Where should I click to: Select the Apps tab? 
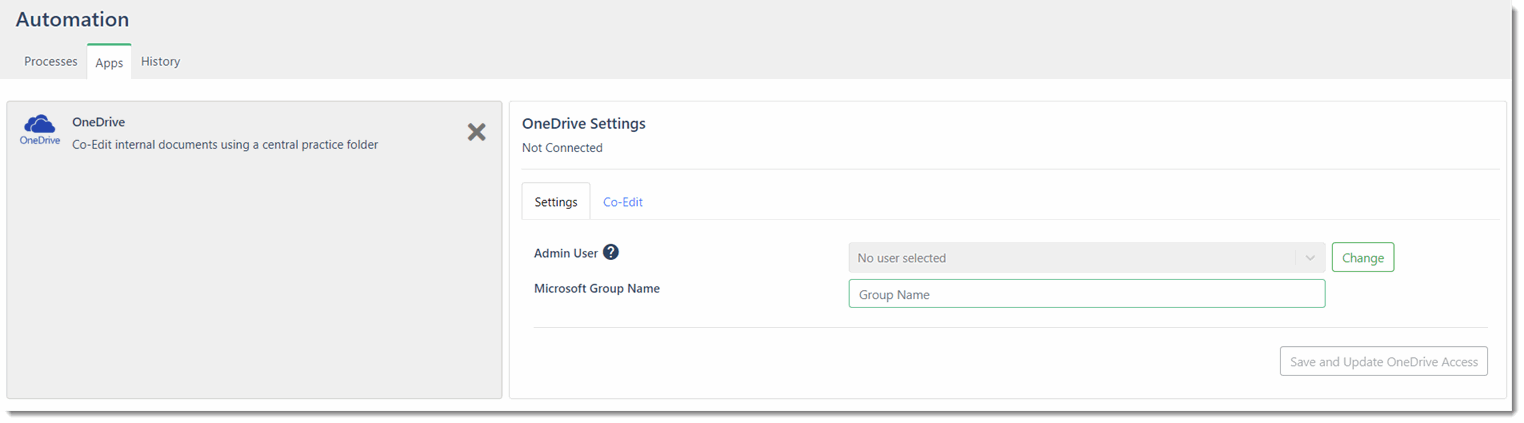click(x=109, y=62)
